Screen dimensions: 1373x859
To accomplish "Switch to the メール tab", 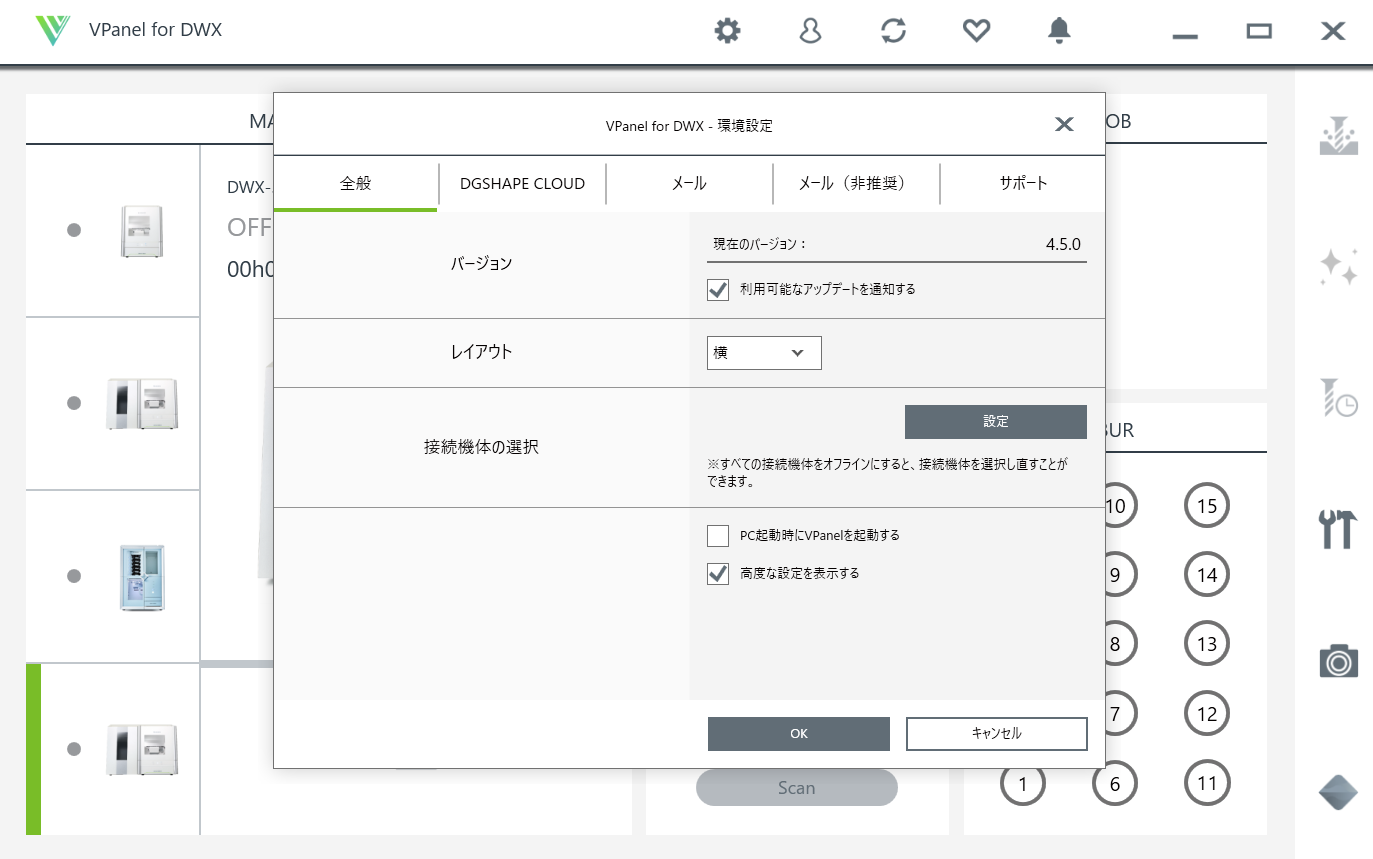I will 689,184.
